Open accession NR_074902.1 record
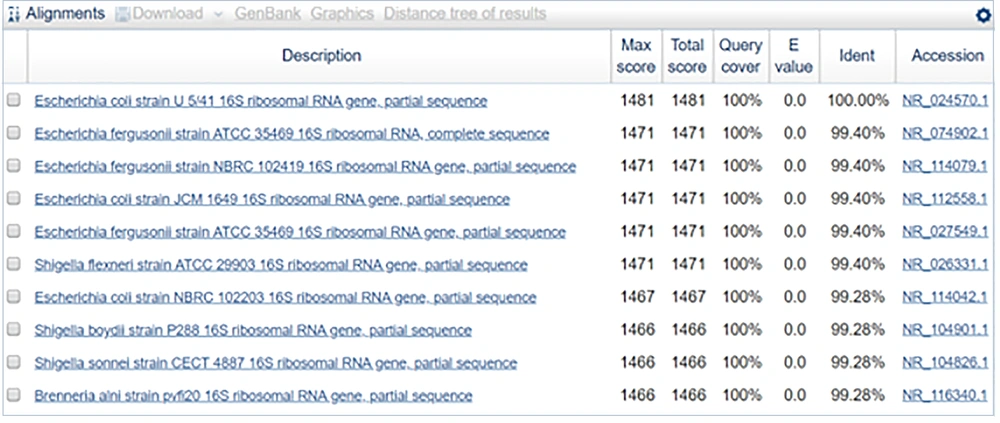Screen dimensions: 1000x423 945,134
